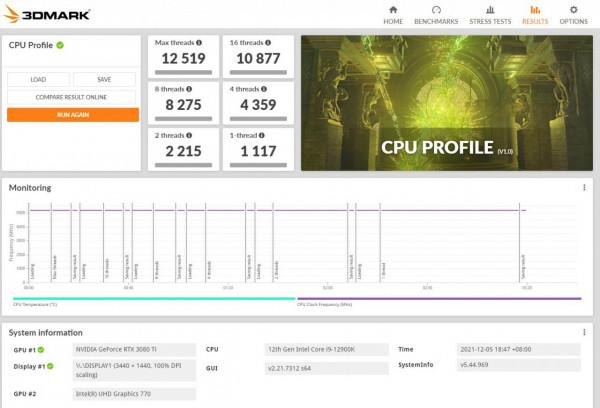Select the Results tab
Viewport: 600px width, 408px height.
(x=535, y=15)
